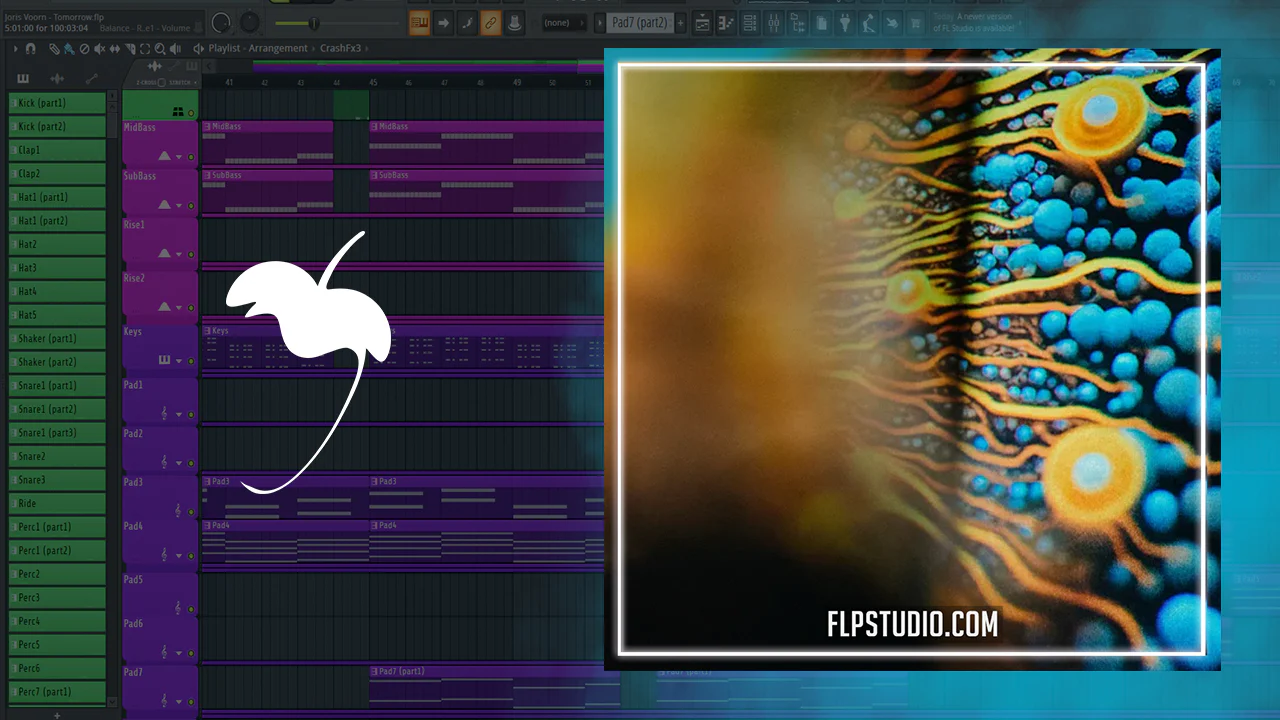
Task: Toggle the step edit arrow button
Action: point(443,23)
